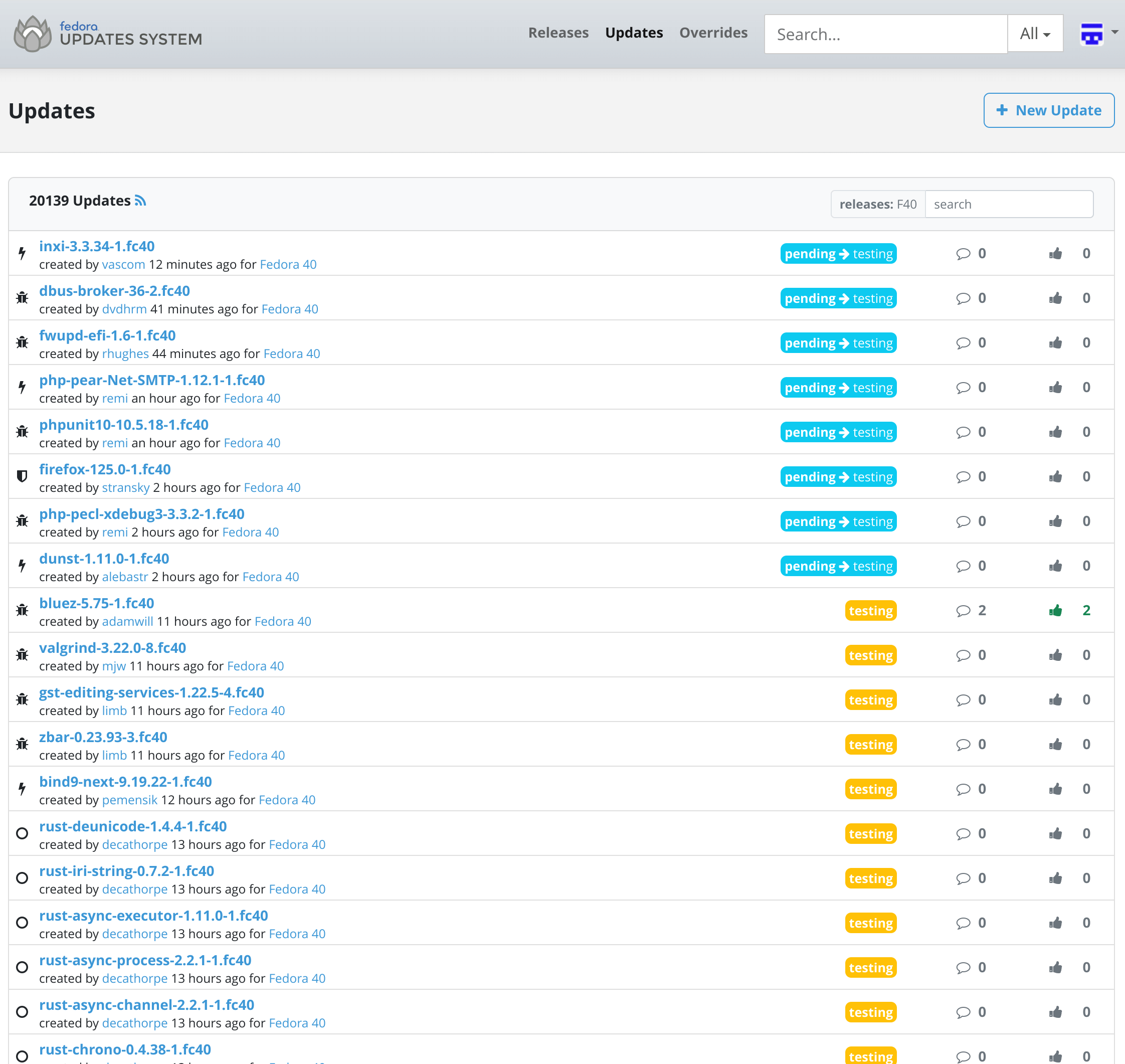Open the All search scope dropdown
1125x1064 pixels.
(x=1034, y=34)
